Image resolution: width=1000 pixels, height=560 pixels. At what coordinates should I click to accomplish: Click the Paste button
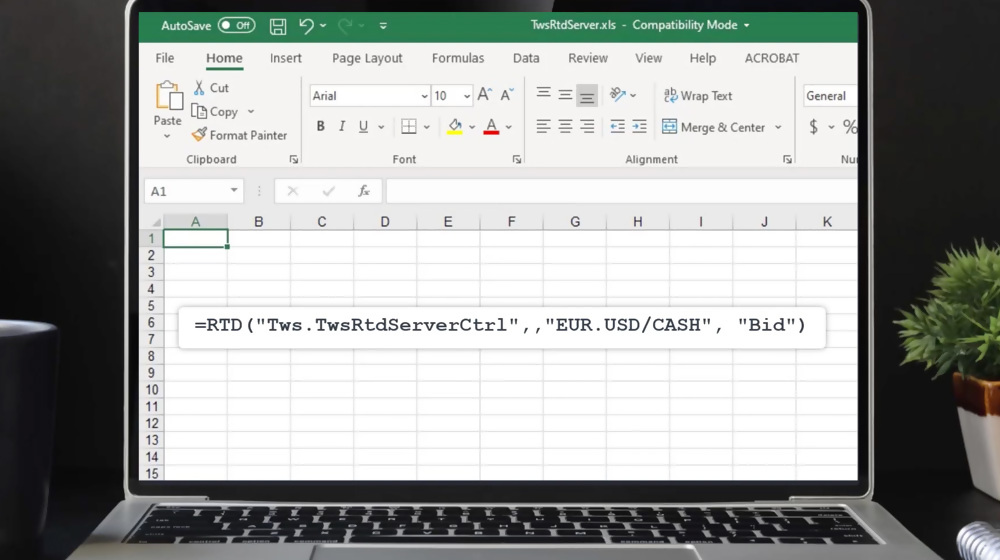click(x=168, y=105)
